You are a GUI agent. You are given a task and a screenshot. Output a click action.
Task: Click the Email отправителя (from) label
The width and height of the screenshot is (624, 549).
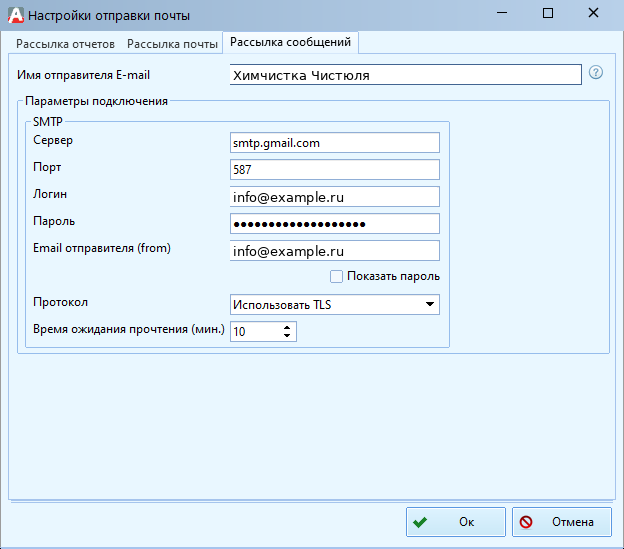102,248
